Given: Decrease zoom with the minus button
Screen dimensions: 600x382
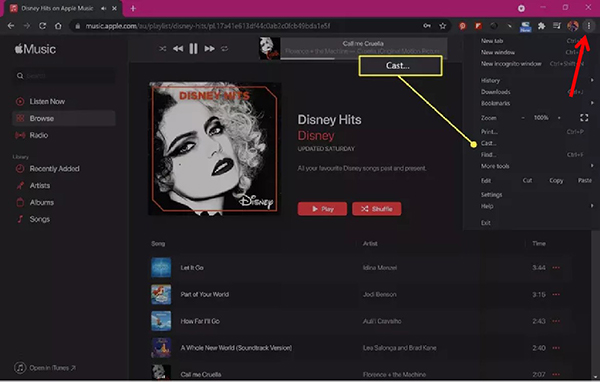Looking at the screenshot, I should [x=523, y=118].
